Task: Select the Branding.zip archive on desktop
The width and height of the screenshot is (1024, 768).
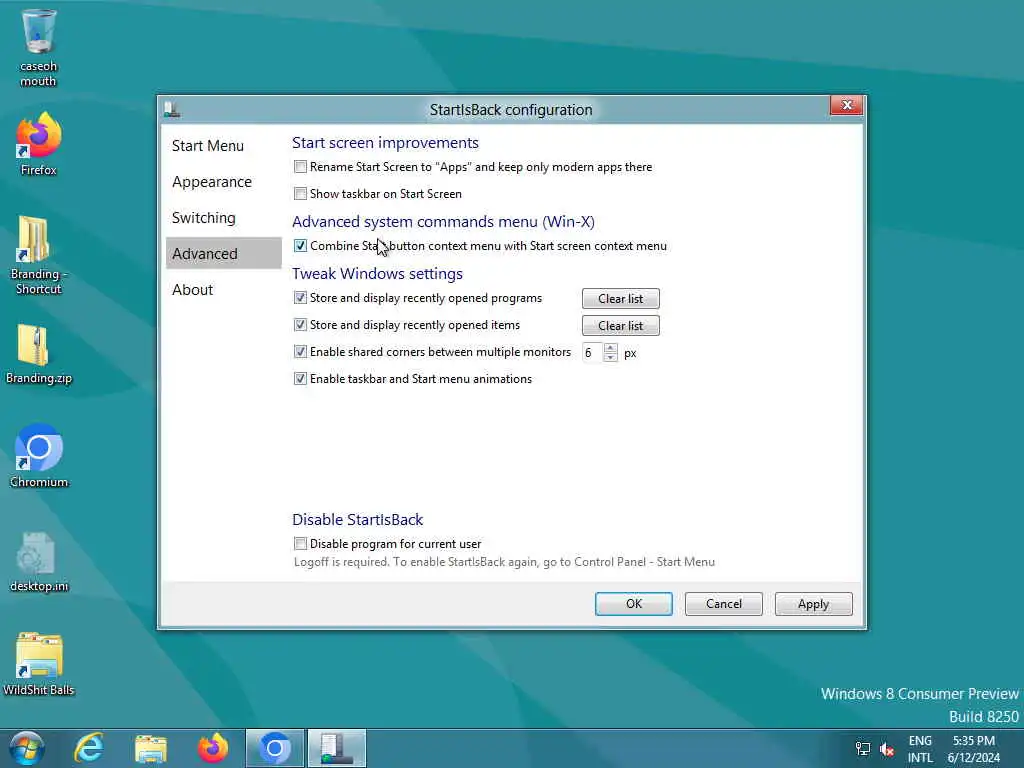Action: click(39, 354)
